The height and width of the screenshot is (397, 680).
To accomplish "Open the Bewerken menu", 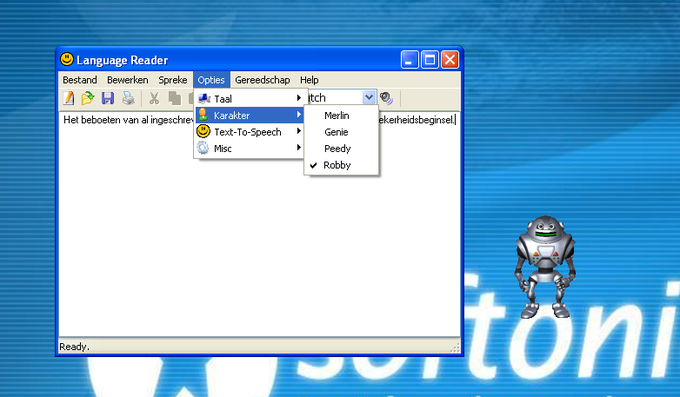I will 128,80.
